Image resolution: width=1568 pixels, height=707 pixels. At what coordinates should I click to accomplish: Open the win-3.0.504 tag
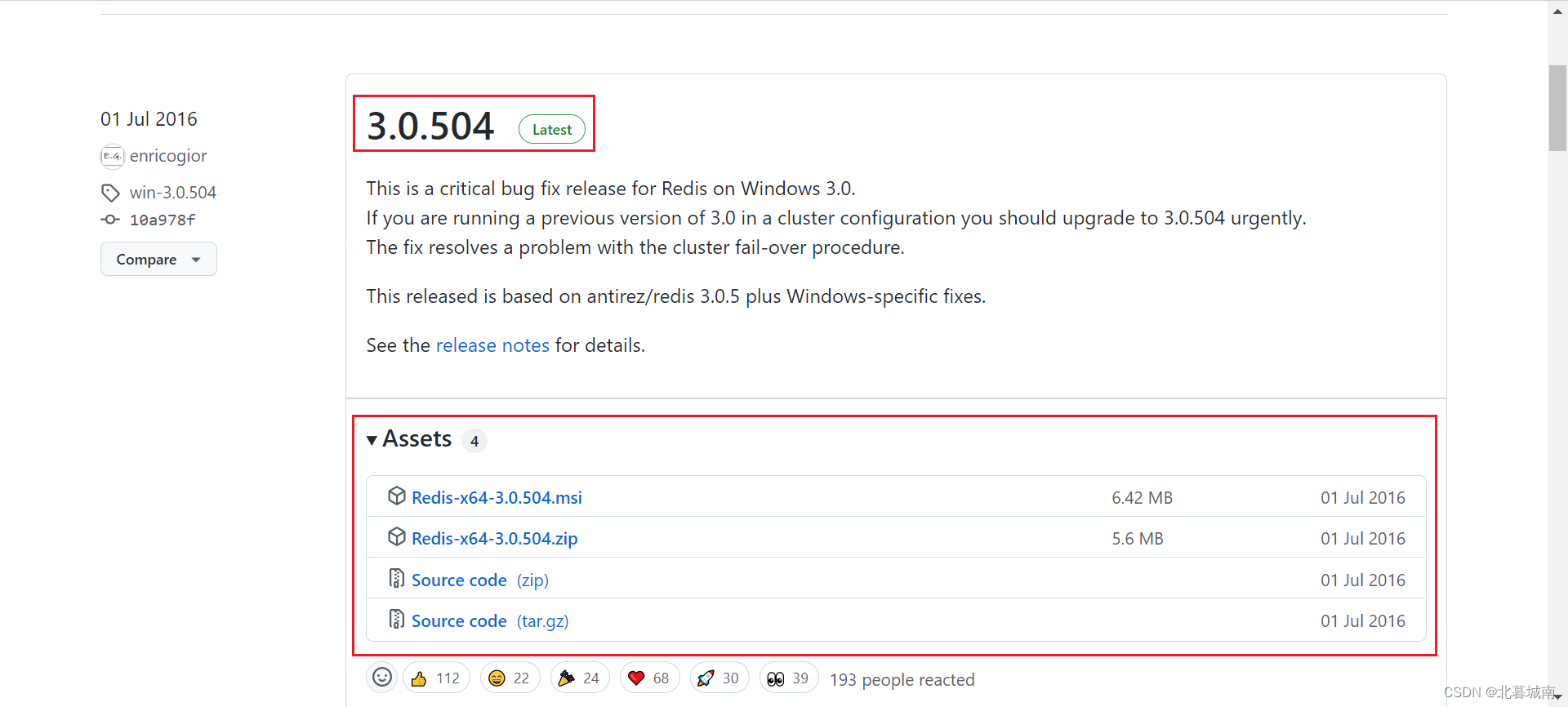click(173, 193)
